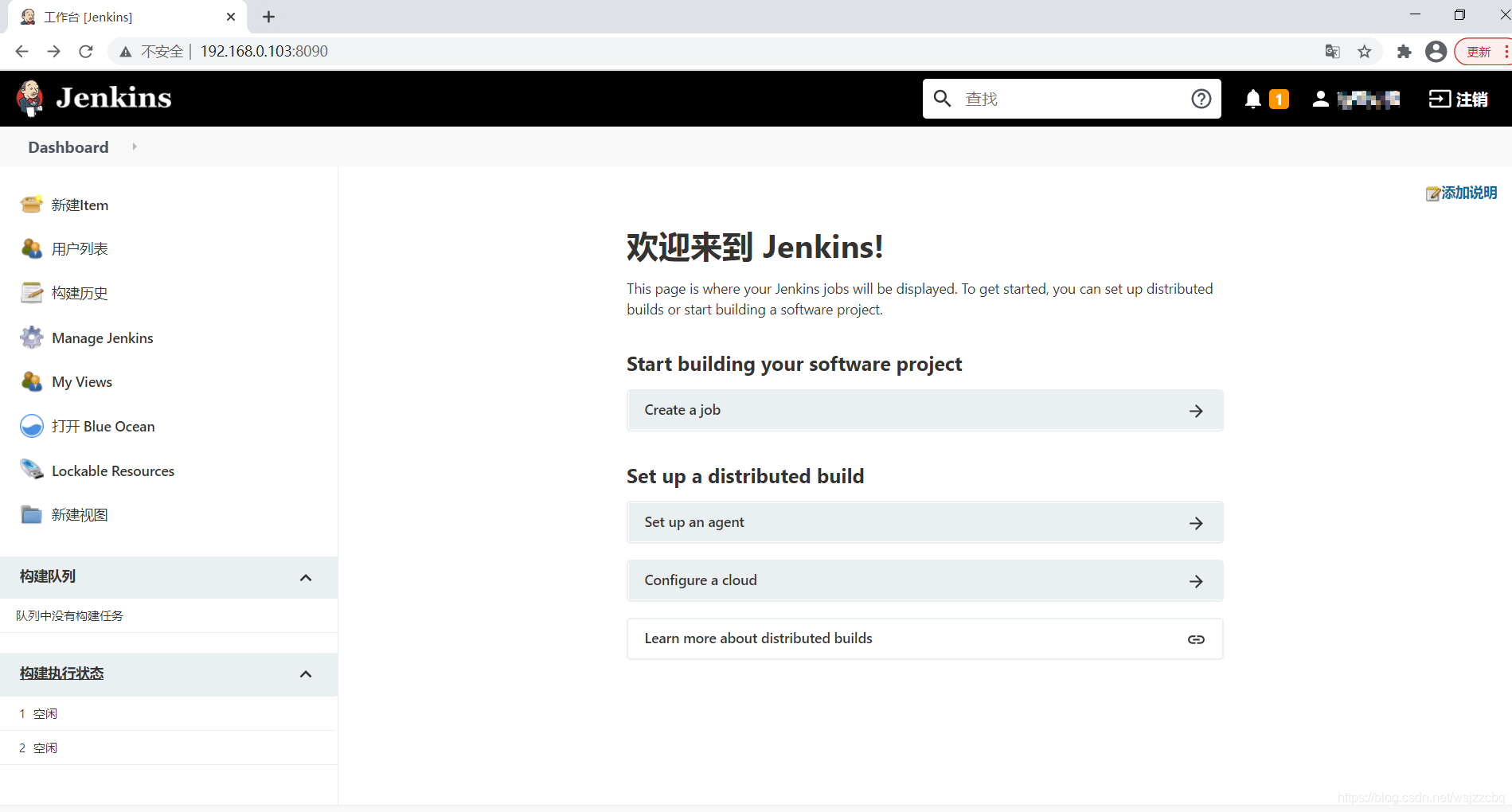The height and width of the screenshot is (812, 1512).
Task: Click the Set up an agent arrow
Action: point(1196,523)
